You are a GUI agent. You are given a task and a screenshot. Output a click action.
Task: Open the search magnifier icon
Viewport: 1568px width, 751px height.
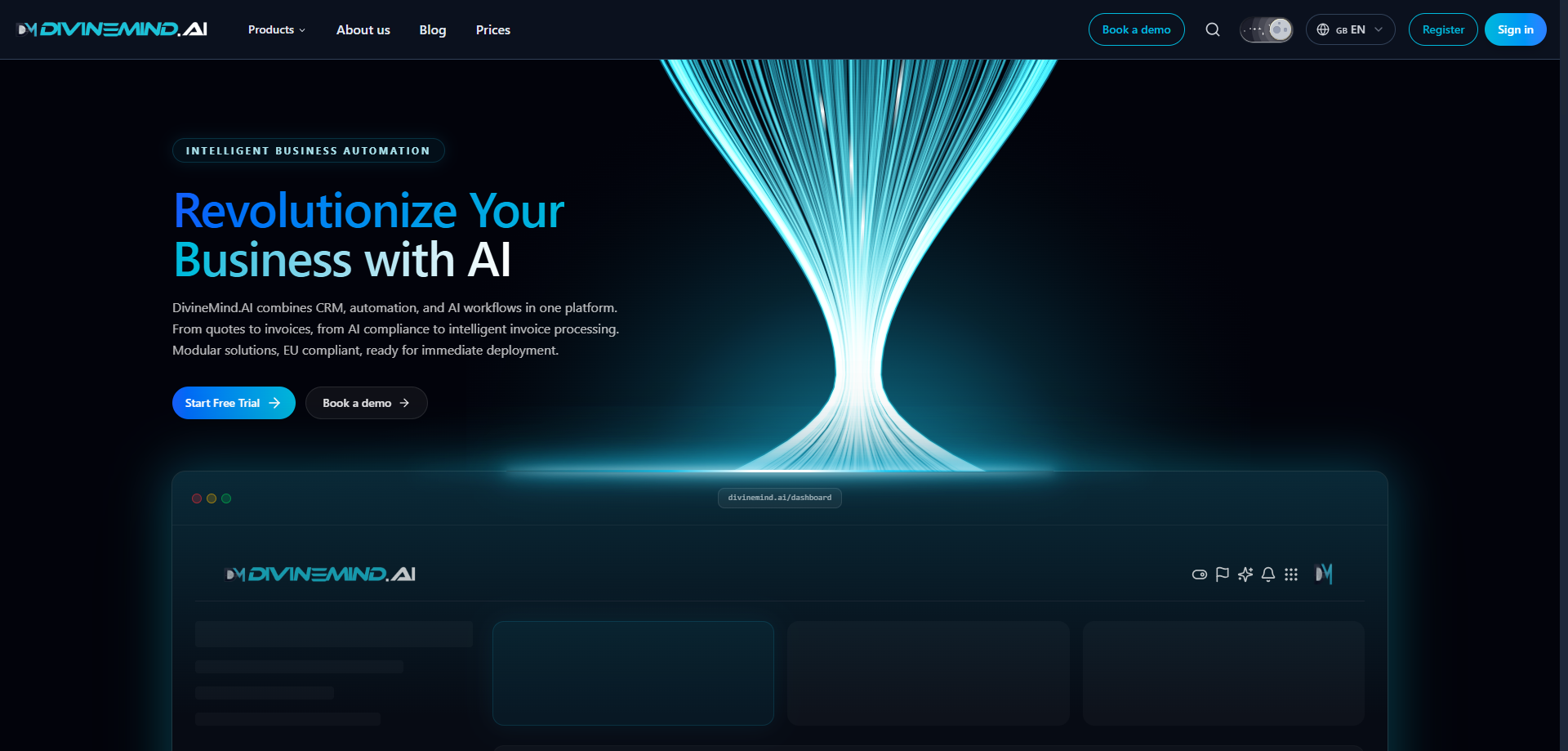pyautogui.click(x=1213, y=29)
